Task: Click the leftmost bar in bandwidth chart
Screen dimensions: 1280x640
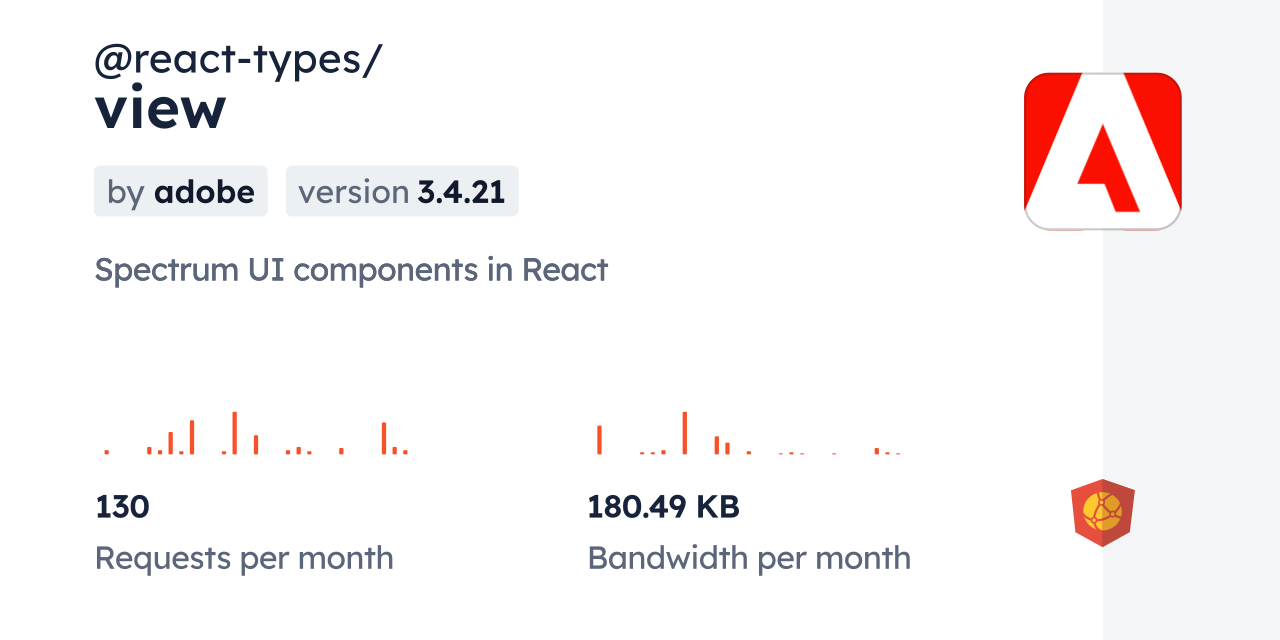Action: click(x=599, y=440)
